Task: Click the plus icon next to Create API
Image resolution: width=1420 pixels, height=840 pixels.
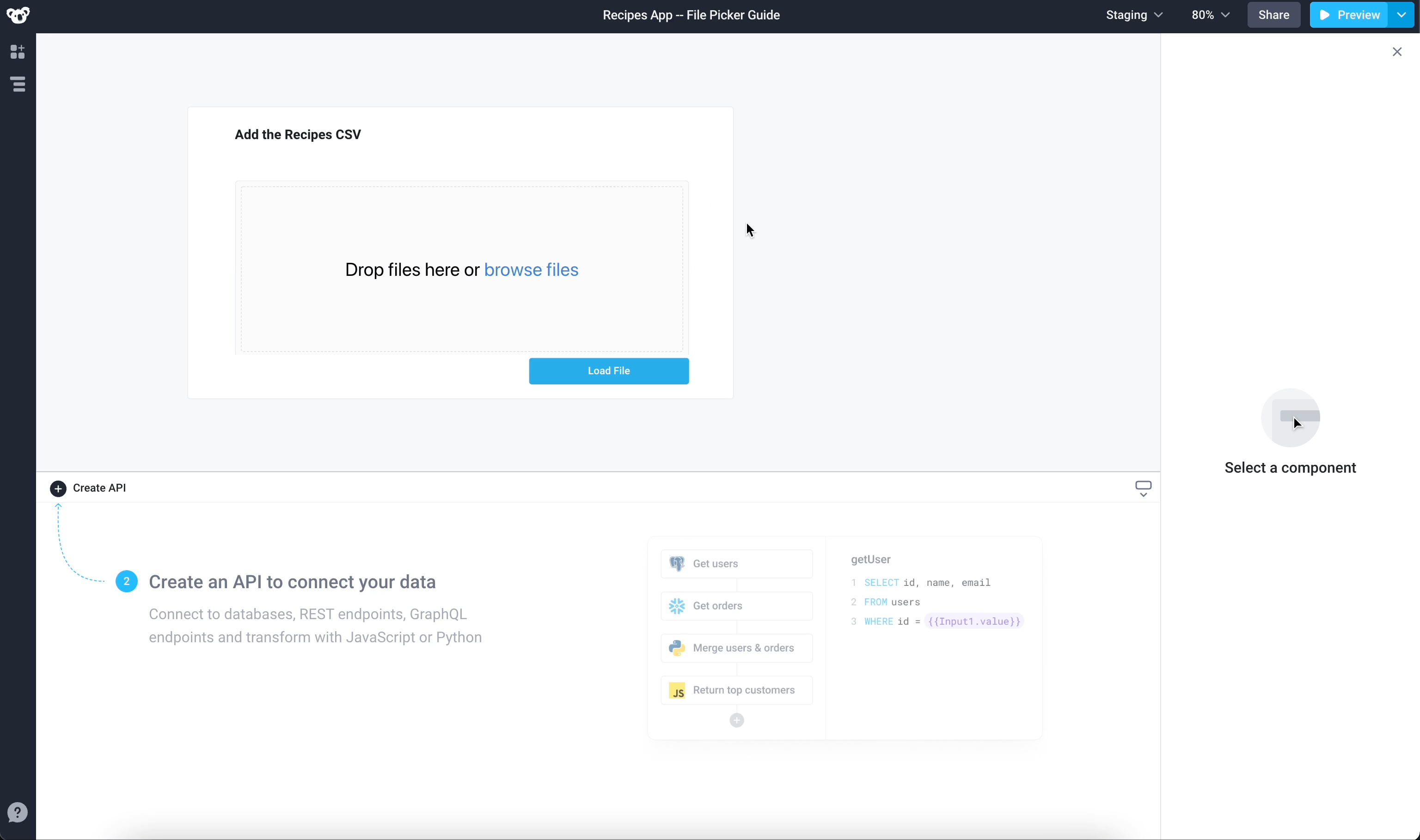Action: coord(58,488)
